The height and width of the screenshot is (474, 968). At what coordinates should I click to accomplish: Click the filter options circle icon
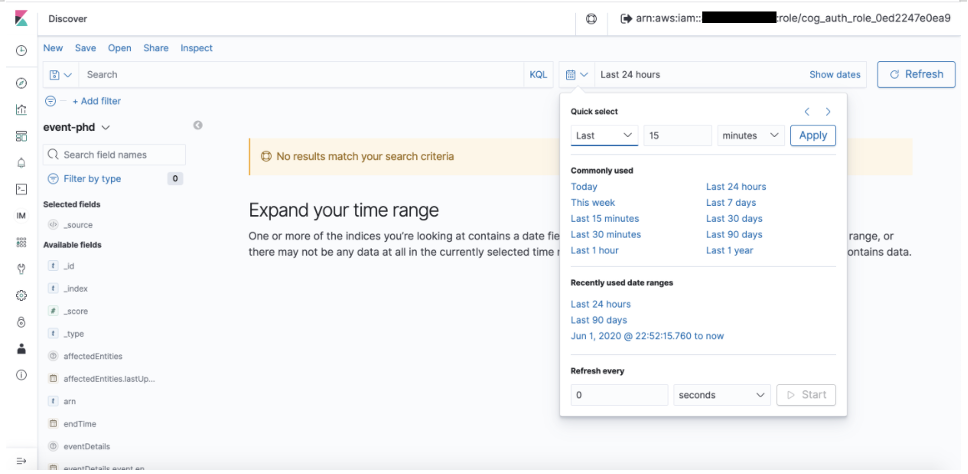click(x=51, y=101)
